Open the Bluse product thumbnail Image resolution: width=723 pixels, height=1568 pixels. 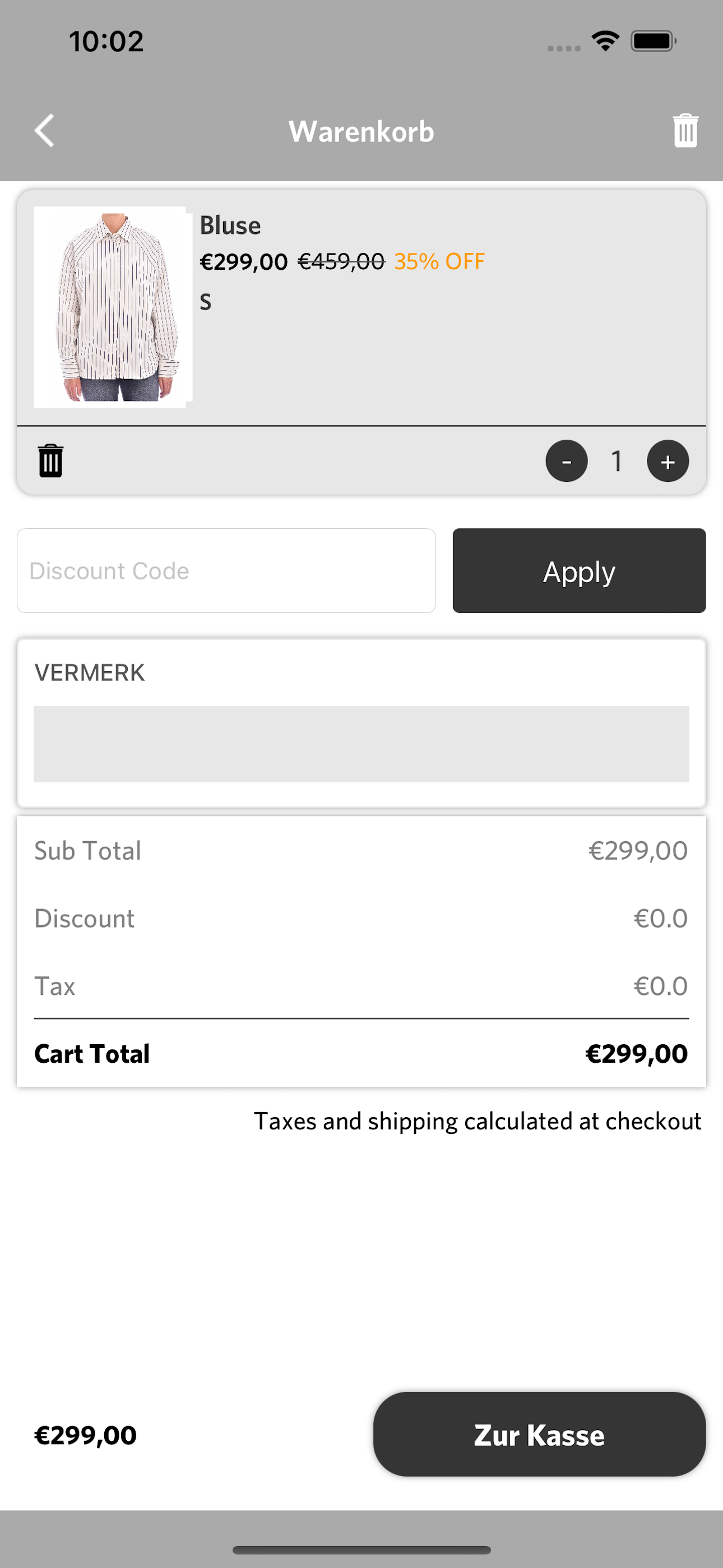click(x=113, y=307)
